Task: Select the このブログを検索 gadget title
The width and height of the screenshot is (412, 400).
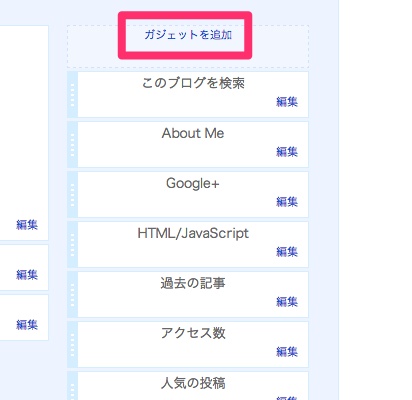Action: [x=193, y=83]
